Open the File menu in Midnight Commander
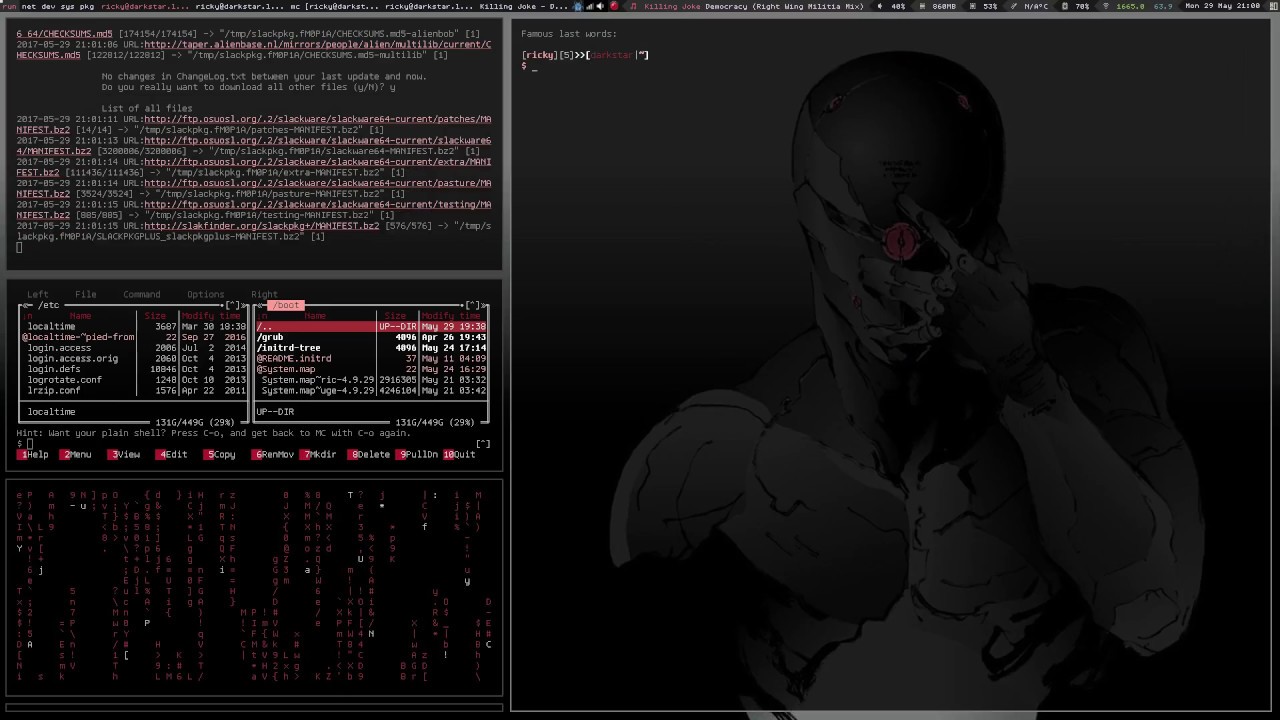This screenshot has width=1280, height=720. [86, 294]
